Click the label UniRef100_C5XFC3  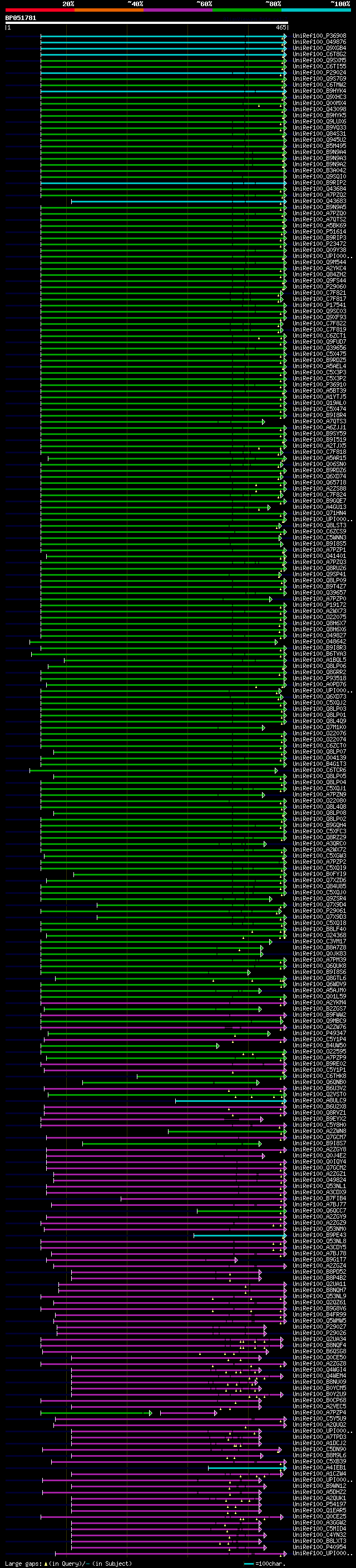319,832
